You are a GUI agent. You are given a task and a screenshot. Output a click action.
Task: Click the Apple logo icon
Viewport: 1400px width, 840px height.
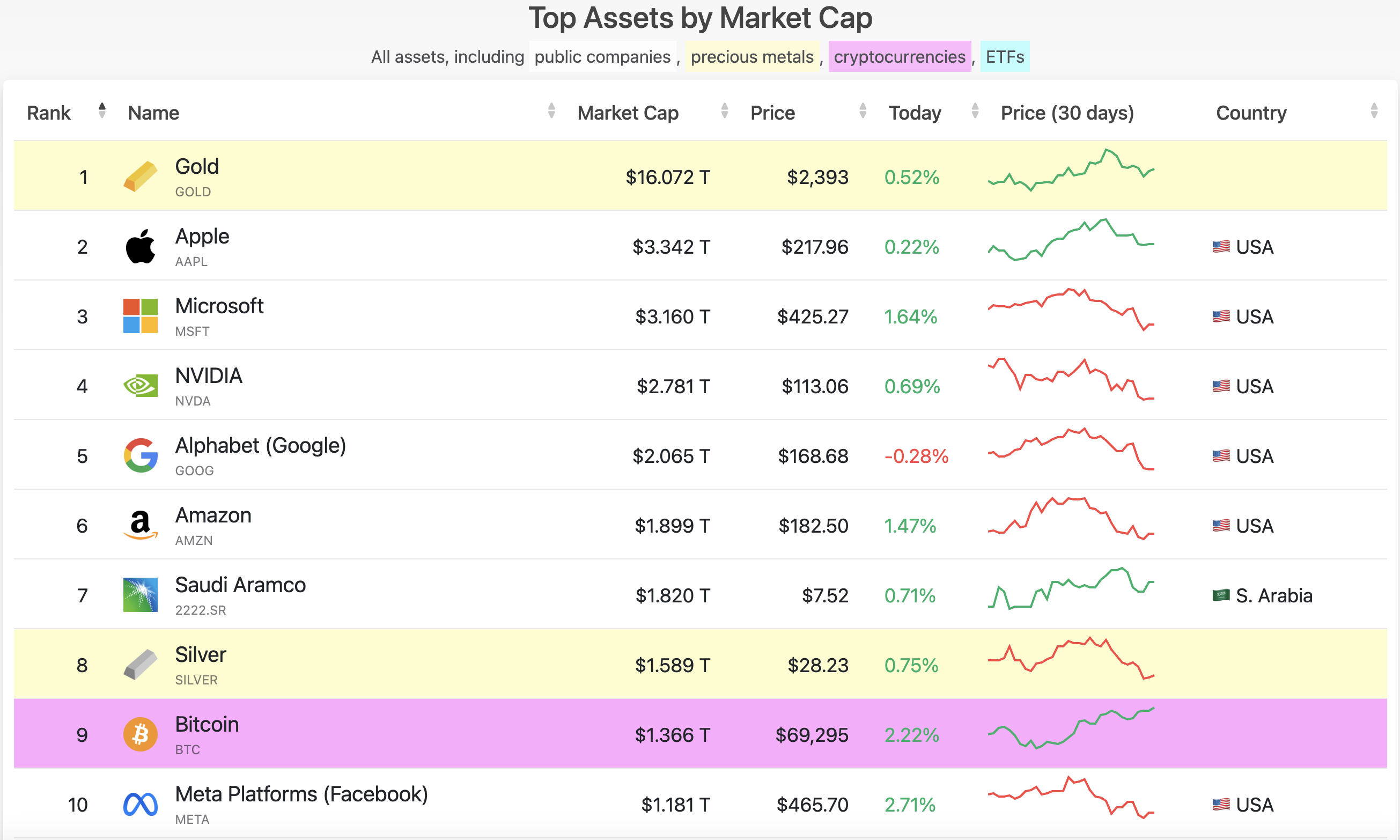pyautogui.click(x=141, y=246)
